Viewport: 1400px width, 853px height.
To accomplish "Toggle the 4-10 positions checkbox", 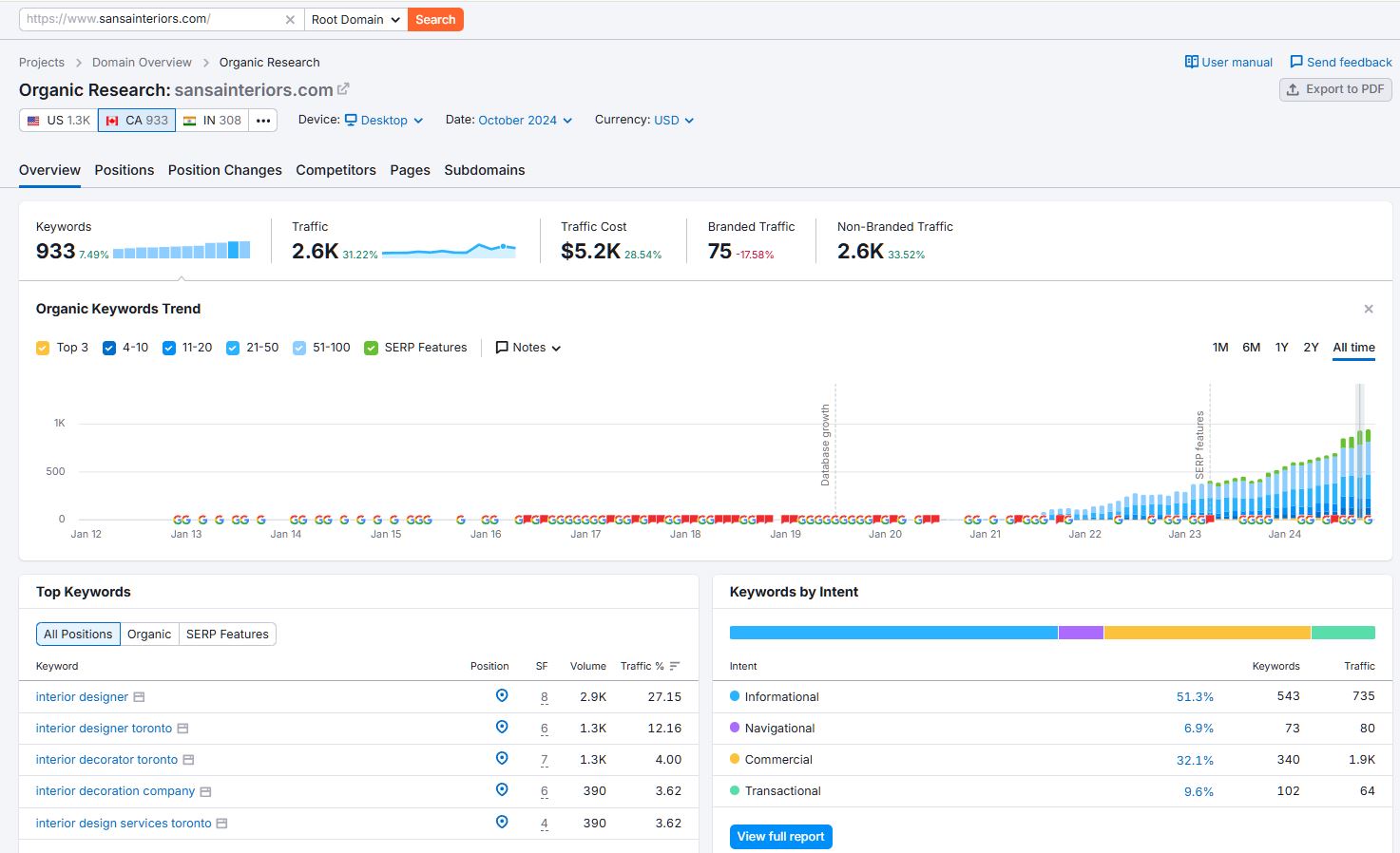I will pyautogui.click(x=108, y=348).
